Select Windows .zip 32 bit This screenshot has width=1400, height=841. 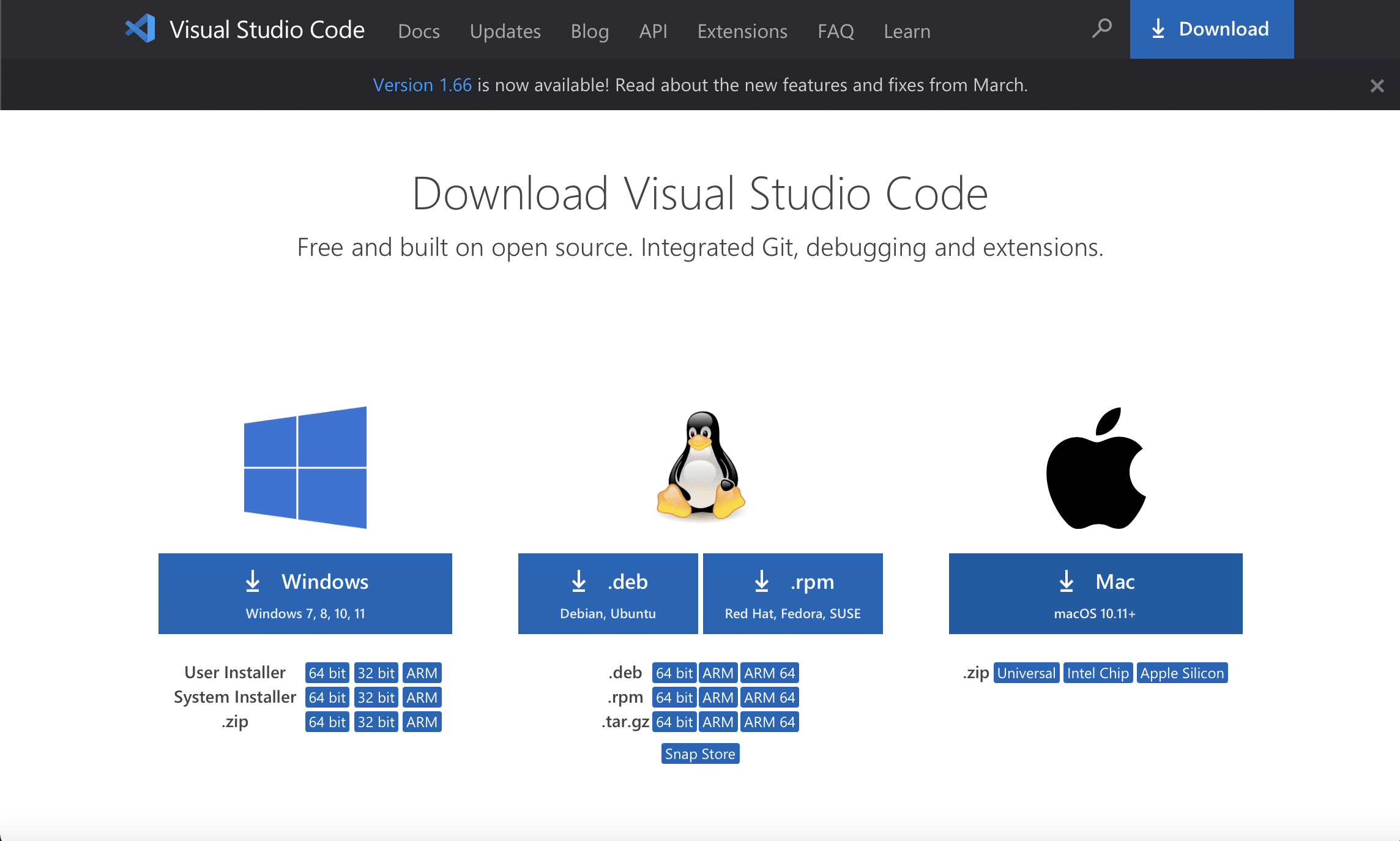click(376, 722)
